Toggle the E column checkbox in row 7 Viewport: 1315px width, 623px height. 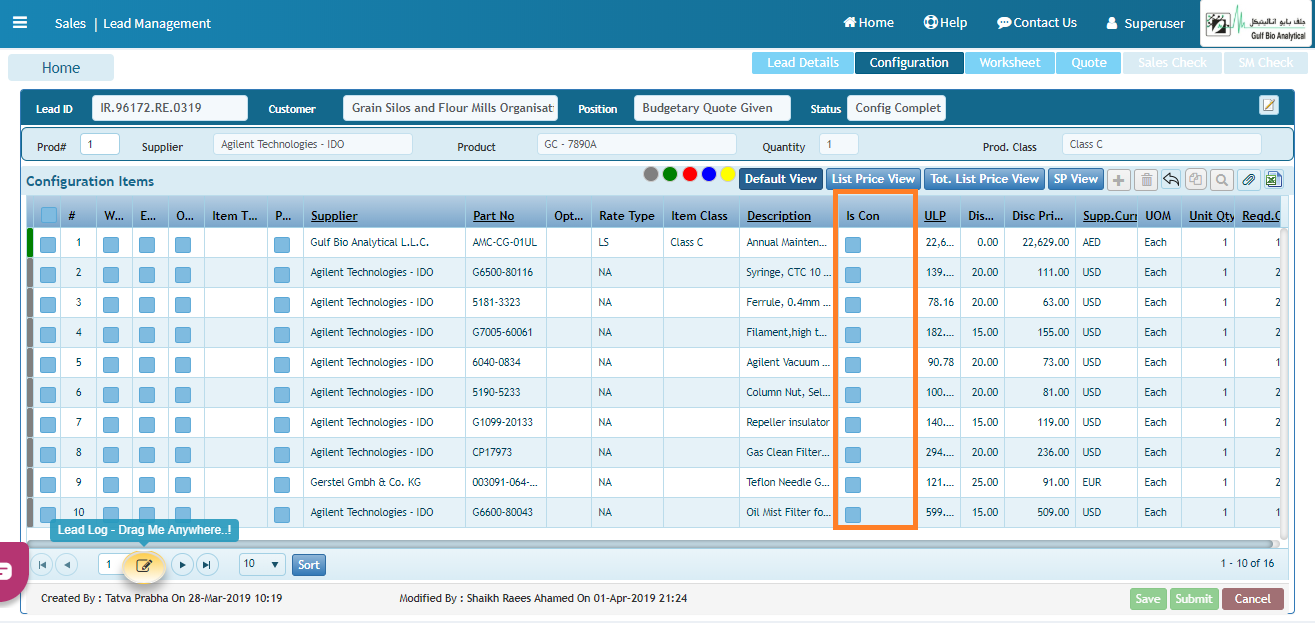coord(147,423)
